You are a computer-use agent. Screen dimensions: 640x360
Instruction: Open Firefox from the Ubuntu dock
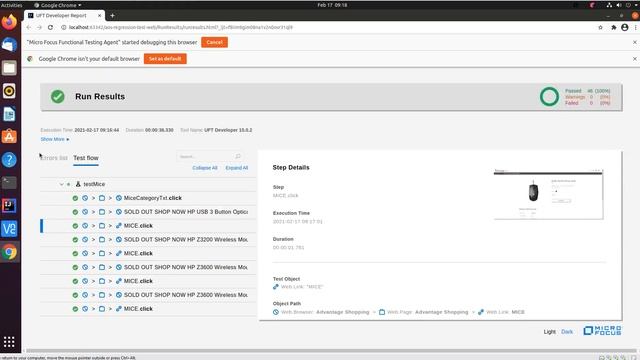coord(9,22)
